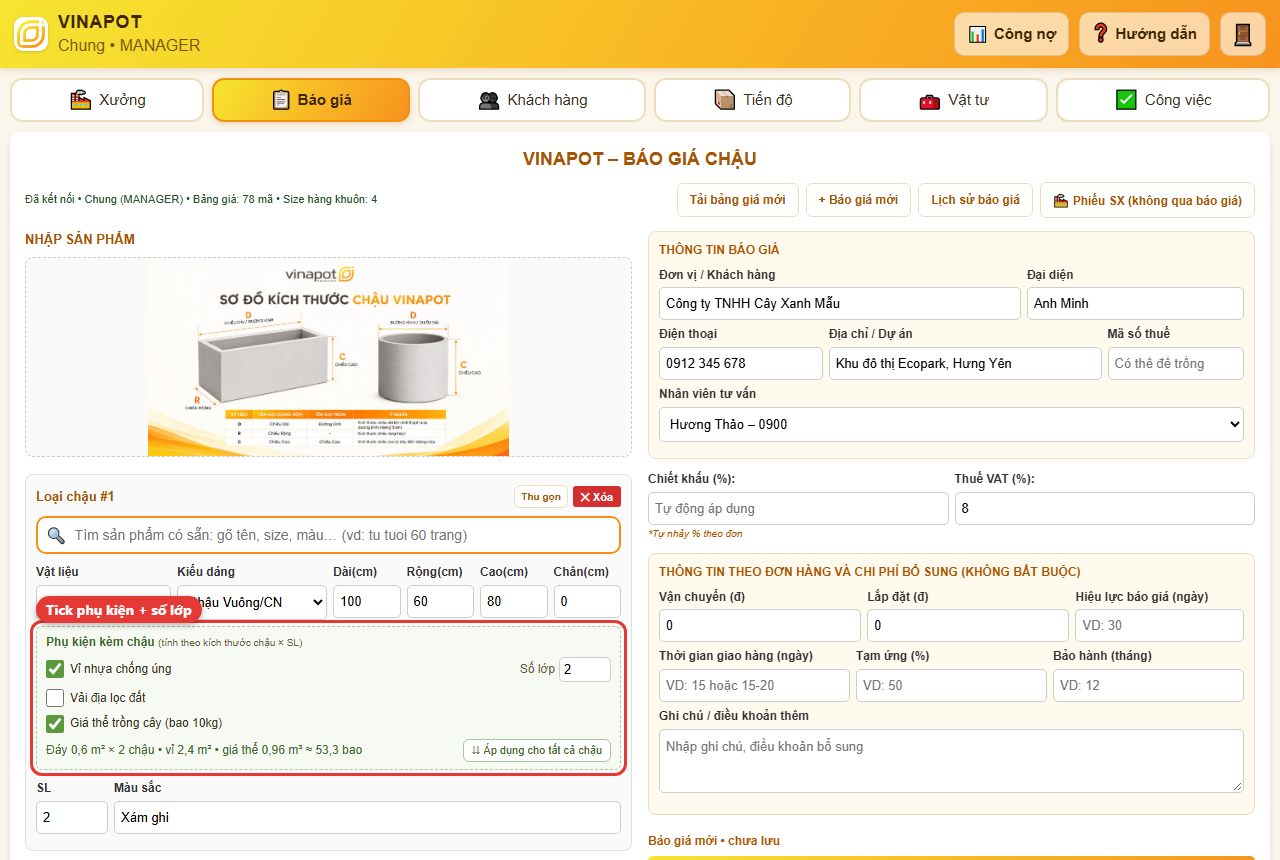Expand the Nhân viên tư vấn dropdown
This screenshot has height=860, width=1280.
951,424
